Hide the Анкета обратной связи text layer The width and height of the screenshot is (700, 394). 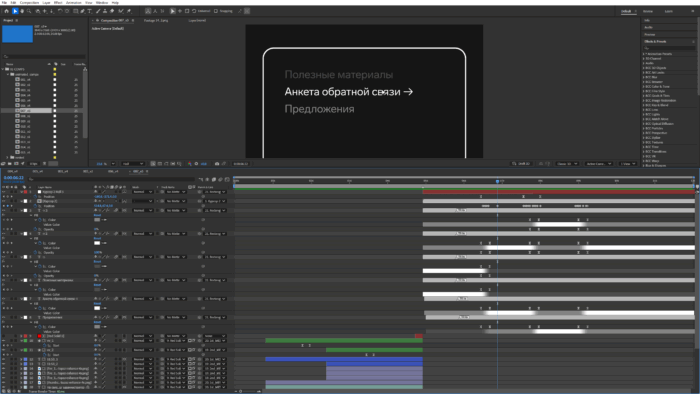coord(4,299)
